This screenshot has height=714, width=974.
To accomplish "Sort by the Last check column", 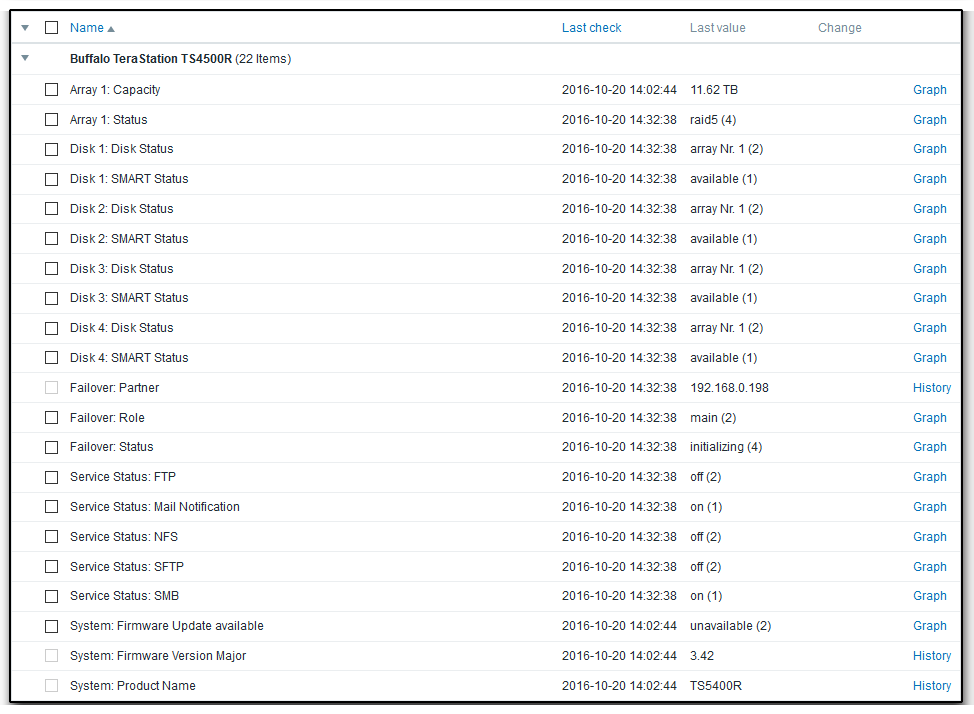I will (591, 28).
